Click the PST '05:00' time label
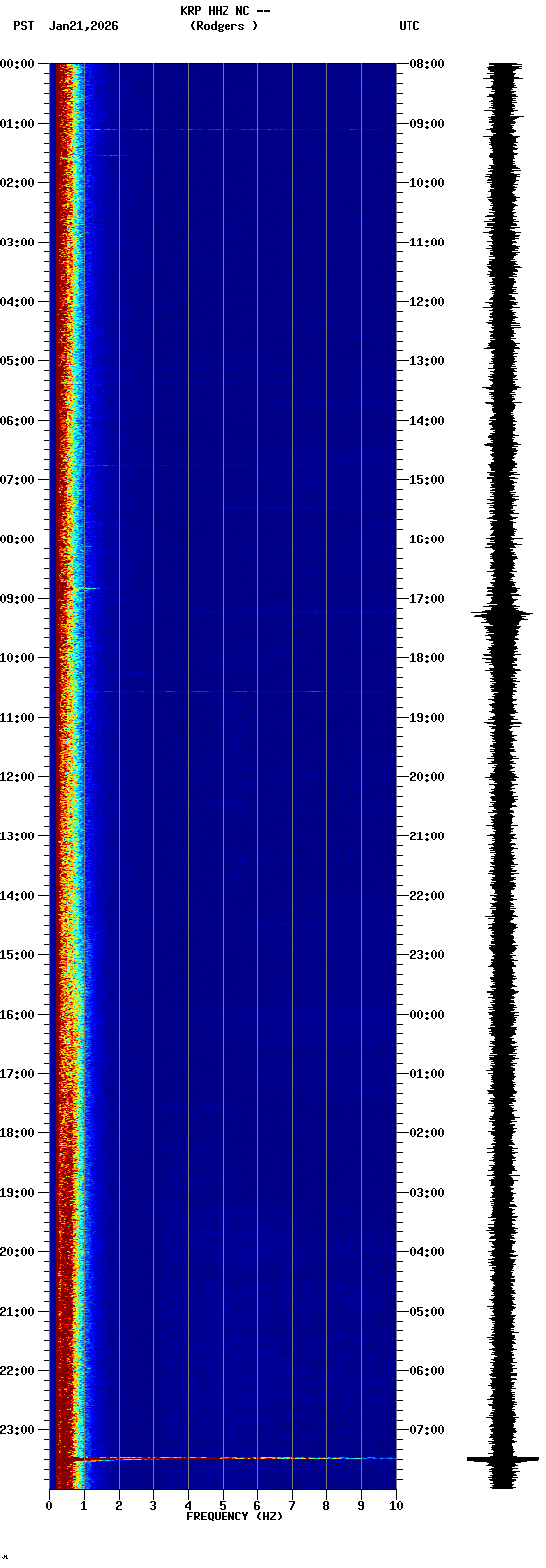Image resolution: width=546 pixels, height=1568 pixels. click(17, 361)
